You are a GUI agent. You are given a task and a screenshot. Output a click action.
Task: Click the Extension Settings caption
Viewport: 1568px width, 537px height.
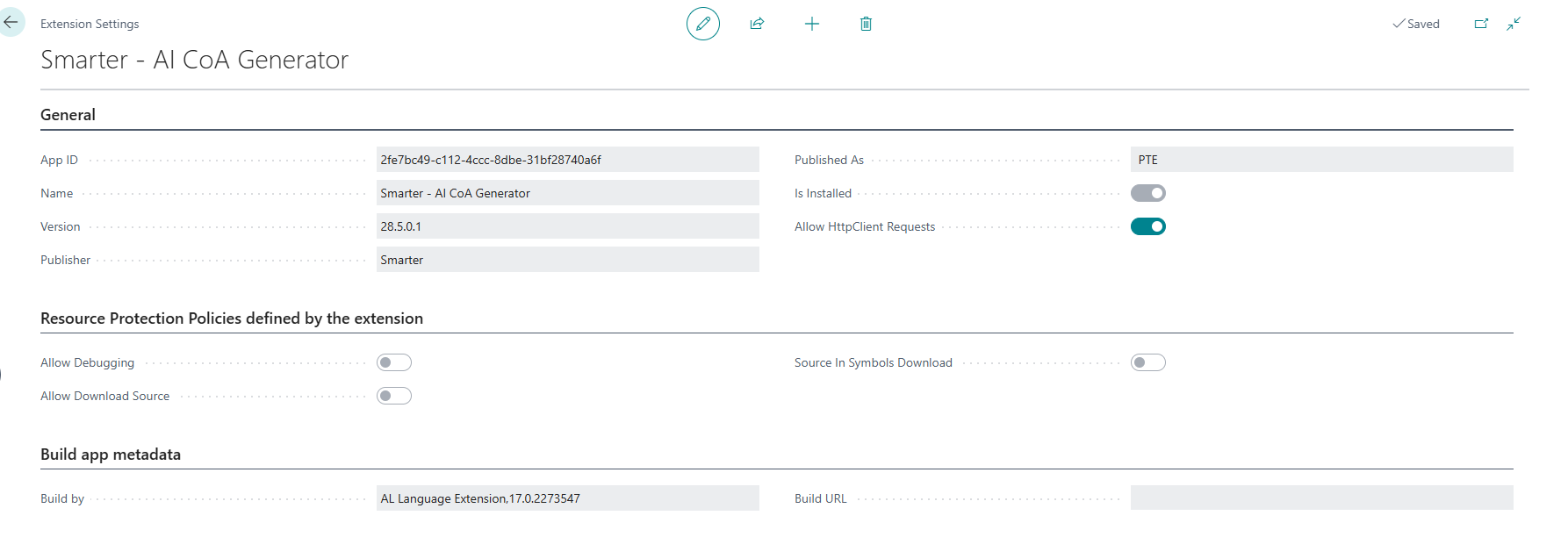90,24
